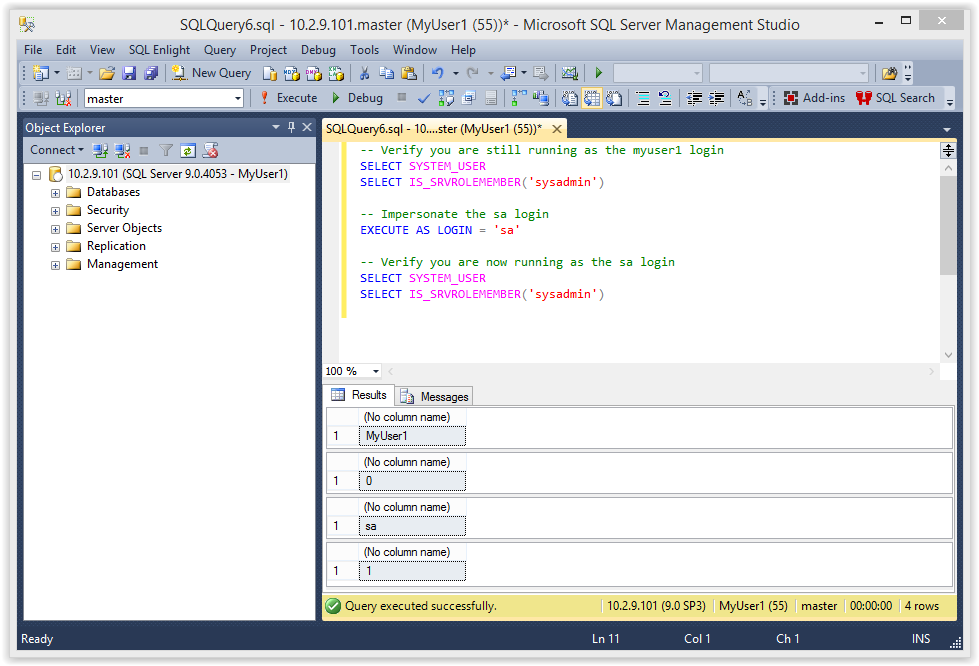Toggle Include Client Statistics
979x666 pixels.
(541, 98)
